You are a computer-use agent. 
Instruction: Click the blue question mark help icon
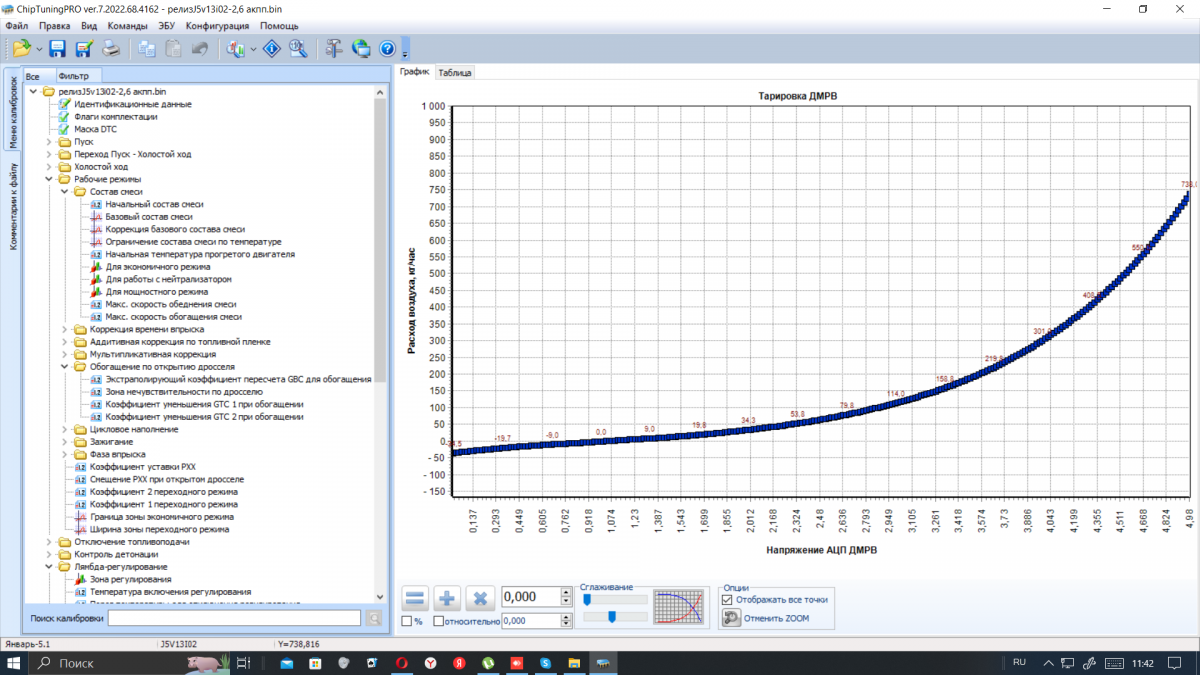click(387, 48)
